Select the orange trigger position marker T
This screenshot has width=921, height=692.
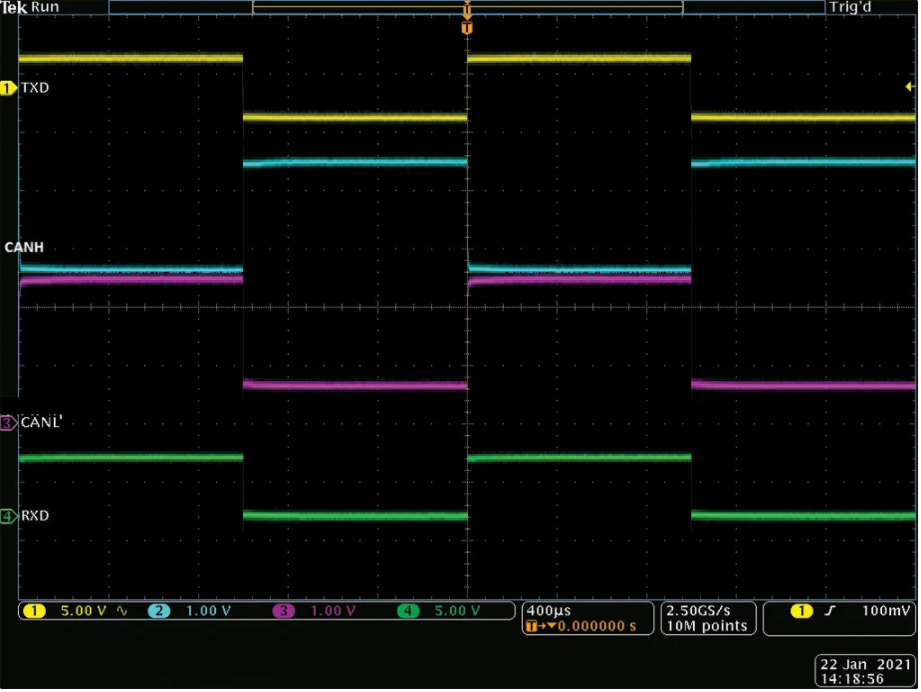click(x=467, y=28)
